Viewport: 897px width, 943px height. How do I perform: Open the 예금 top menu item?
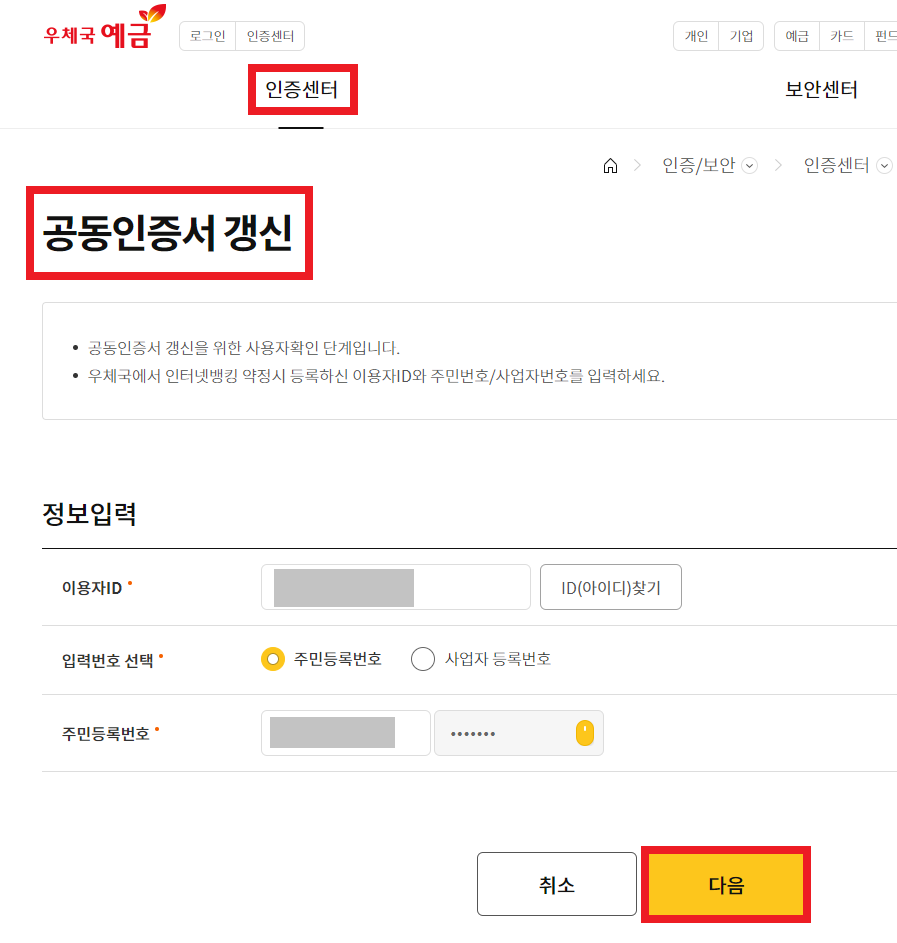tap(797, 36)
